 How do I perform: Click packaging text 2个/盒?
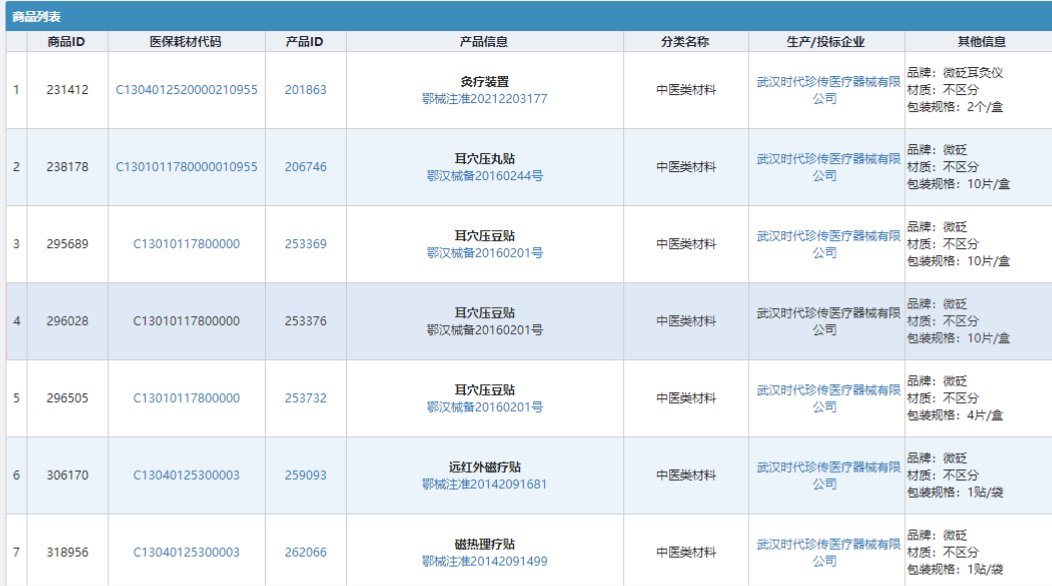pyautogui.click(x=985, y=107)
